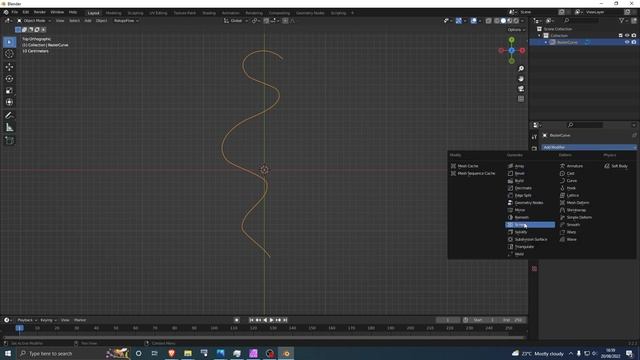This screenshot has width=640, height=360.
Task: Open the timeline Keying dropdown
Action: point(48,320)
